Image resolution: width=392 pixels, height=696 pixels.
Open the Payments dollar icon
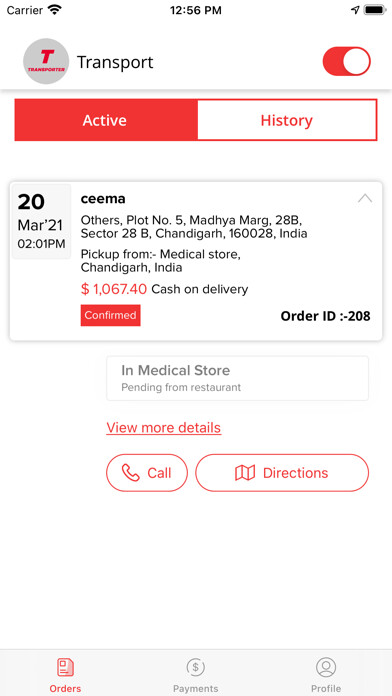click(x=195, y=667)
